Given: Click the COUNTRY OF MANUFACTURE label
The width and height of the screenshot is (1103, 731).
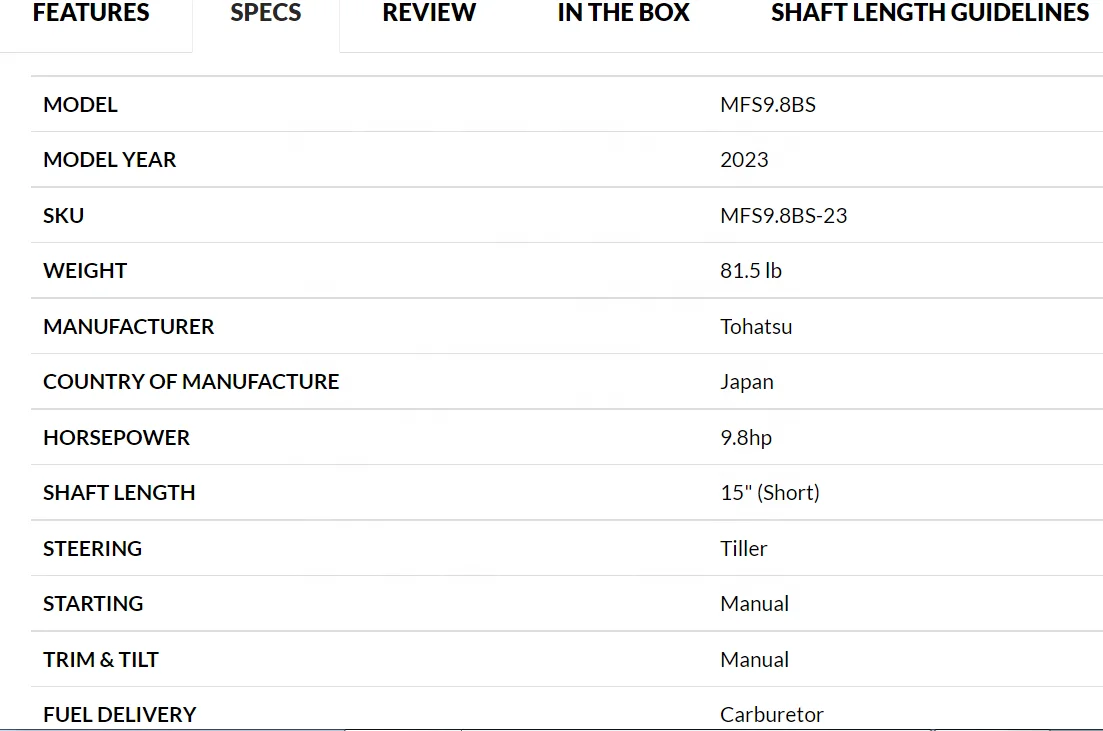Looking at the screenshot, I should point(191,382).
